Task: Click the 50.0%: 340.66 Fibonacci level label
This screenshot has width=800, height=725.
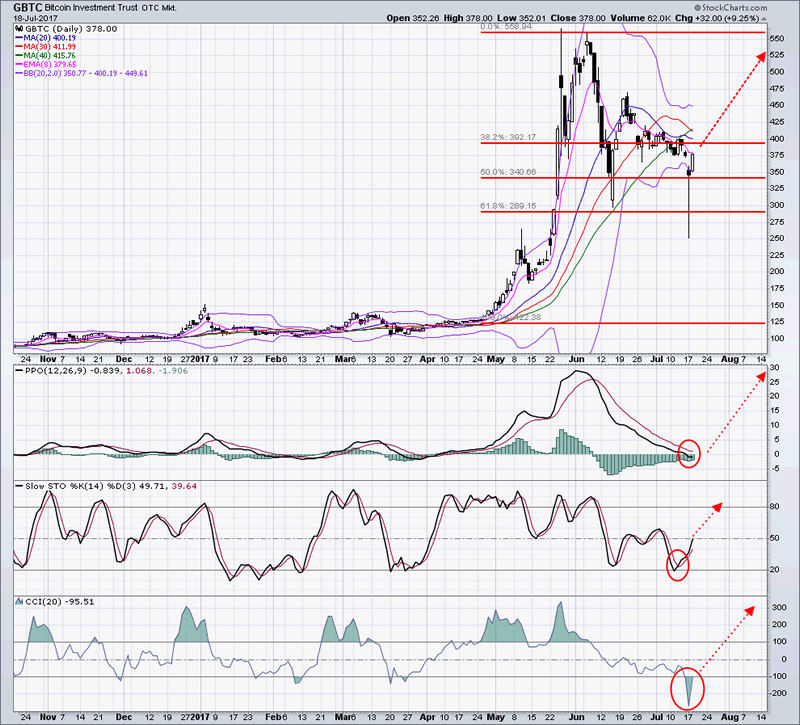Action: (510, 172)
